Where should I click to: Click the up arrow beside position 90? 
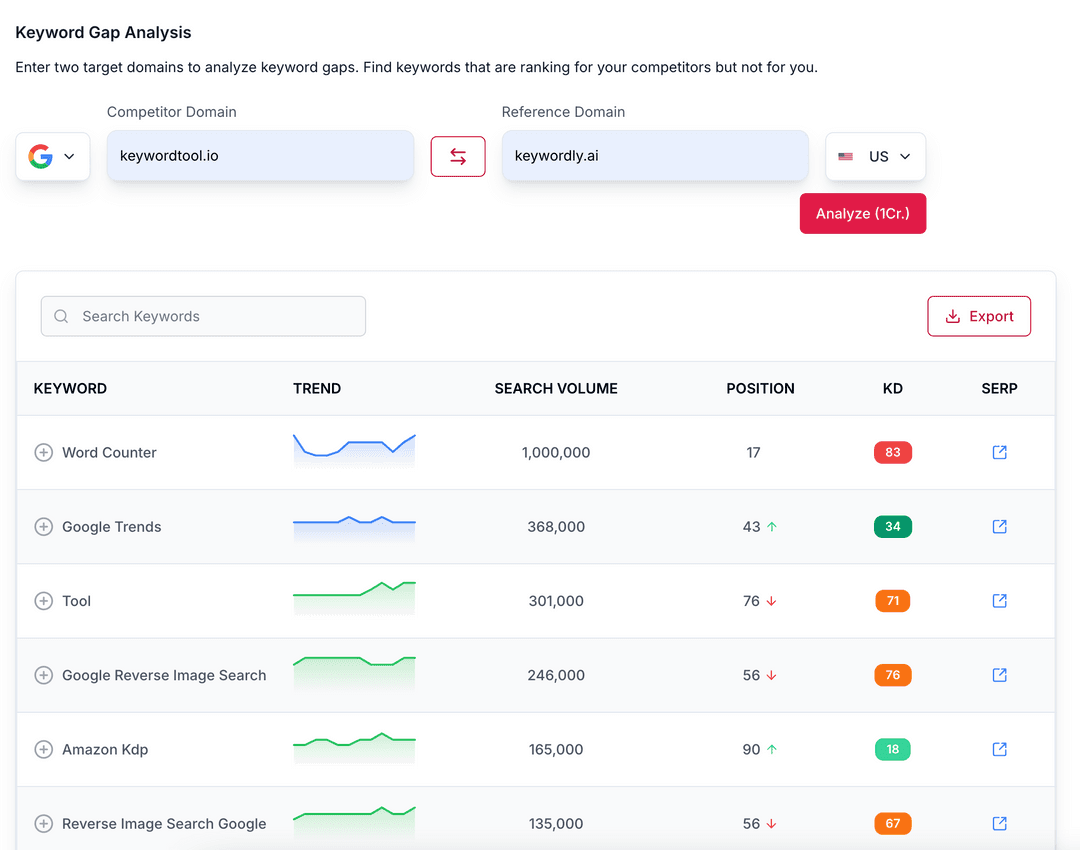pyautogui.click(x=772, y=749)
